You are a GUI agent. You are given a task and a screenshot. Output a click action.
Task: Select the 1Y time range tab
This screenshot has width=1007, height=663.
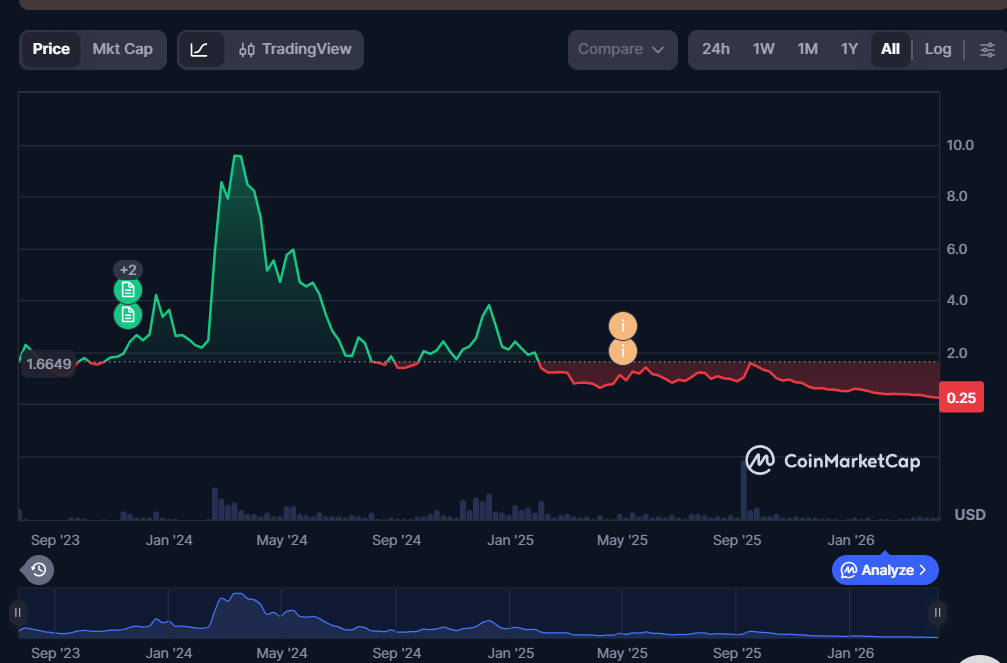click(x=849, y=48)
